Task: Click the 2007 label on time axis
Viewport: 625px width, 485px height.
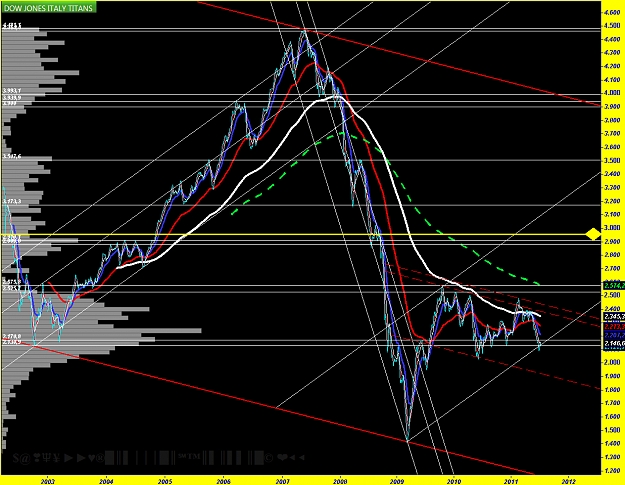Action: (x=282, y=481)
